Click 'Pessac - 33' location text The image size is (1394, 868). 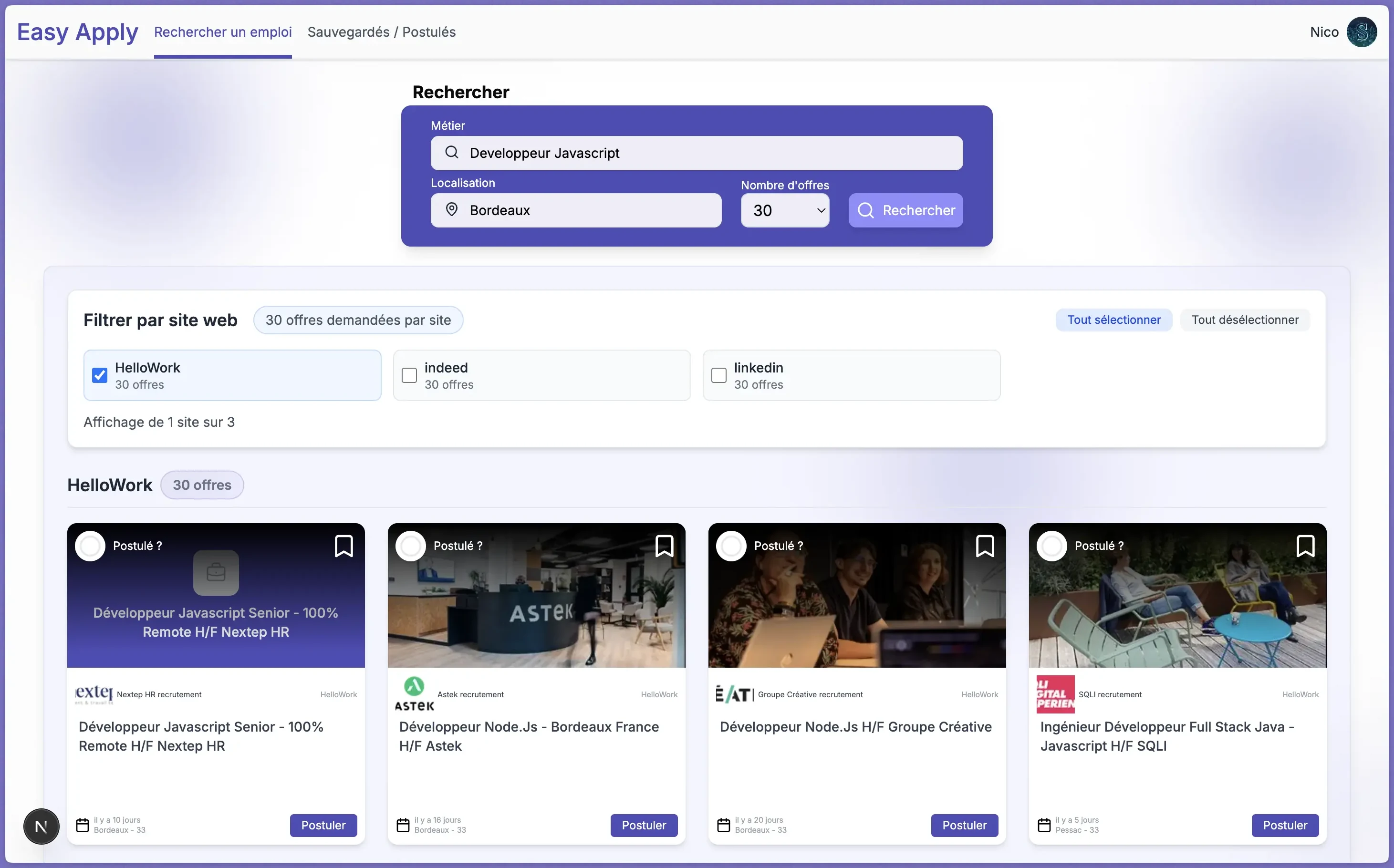pos(1077,830)
